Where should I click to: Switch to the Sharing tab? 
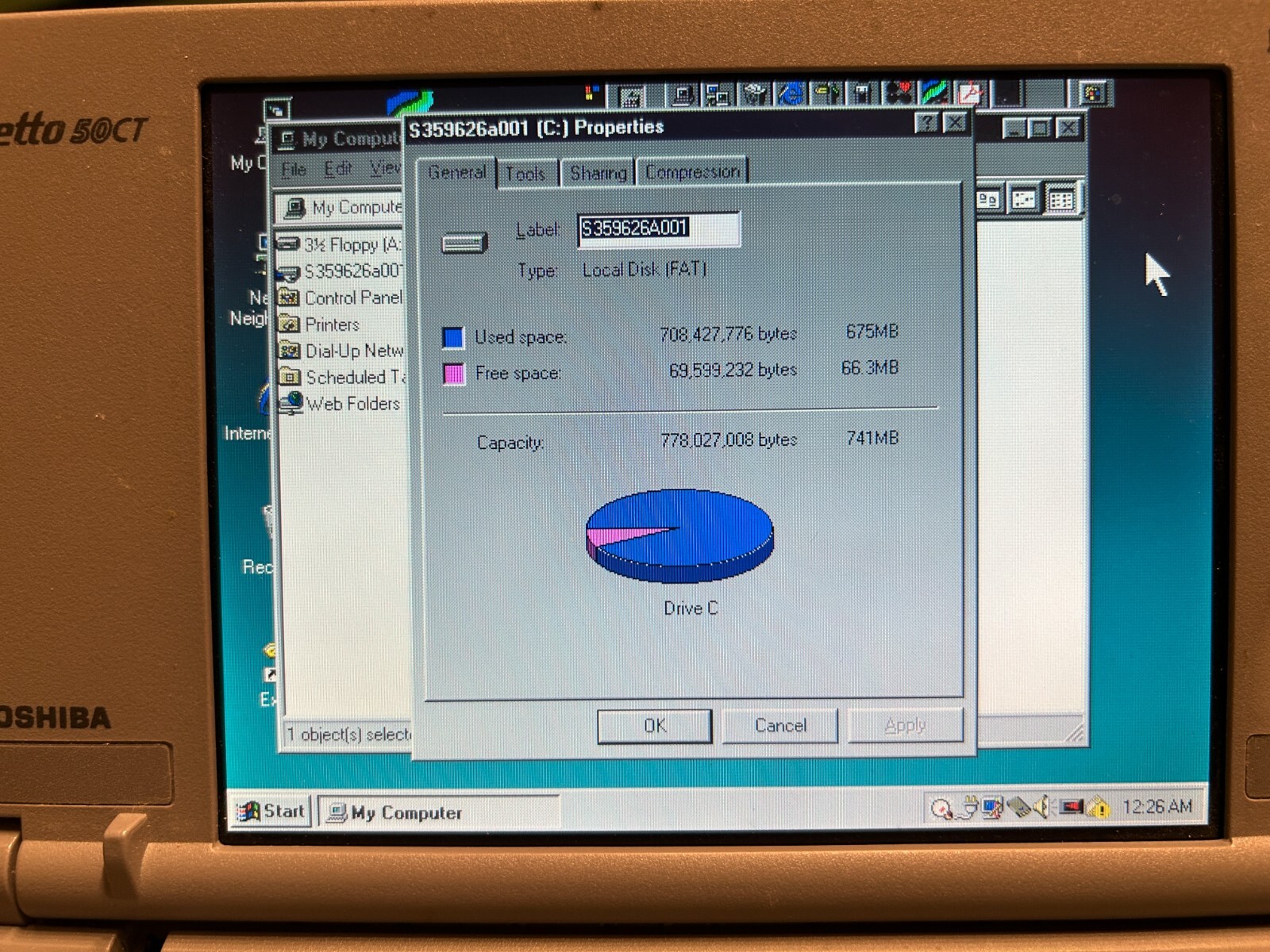click(x=598, y=173)
